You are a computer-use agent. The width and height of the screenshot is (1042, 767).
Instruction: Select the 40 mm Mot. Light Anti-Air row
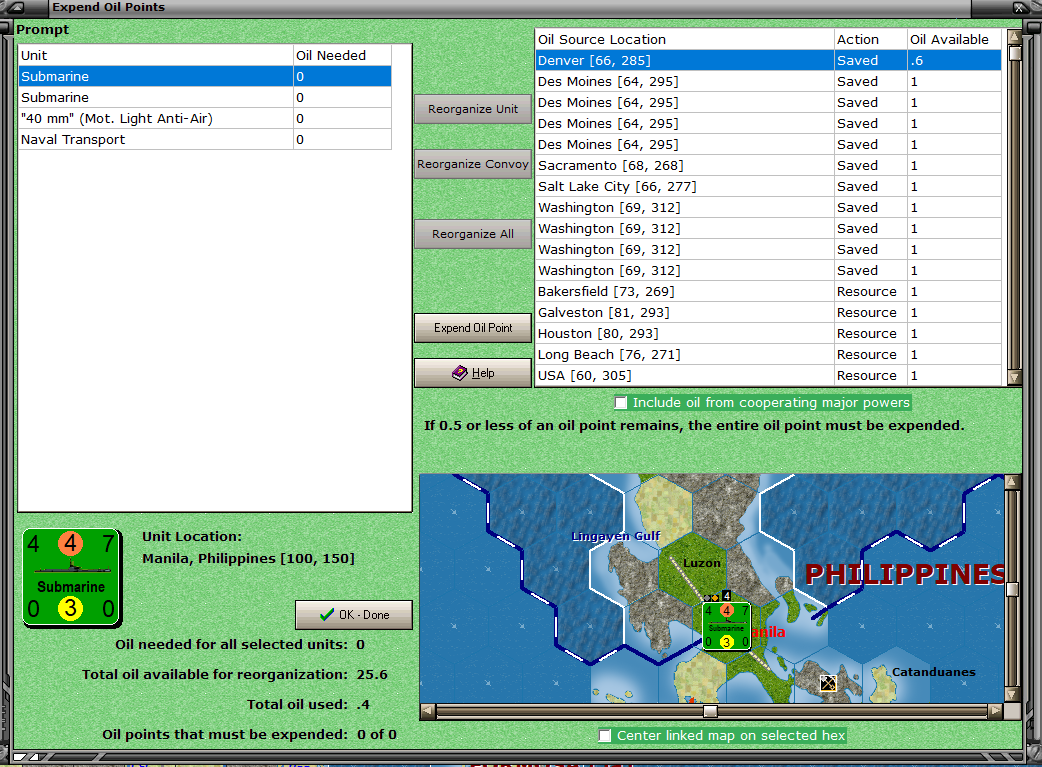click(x=156, y=119)
